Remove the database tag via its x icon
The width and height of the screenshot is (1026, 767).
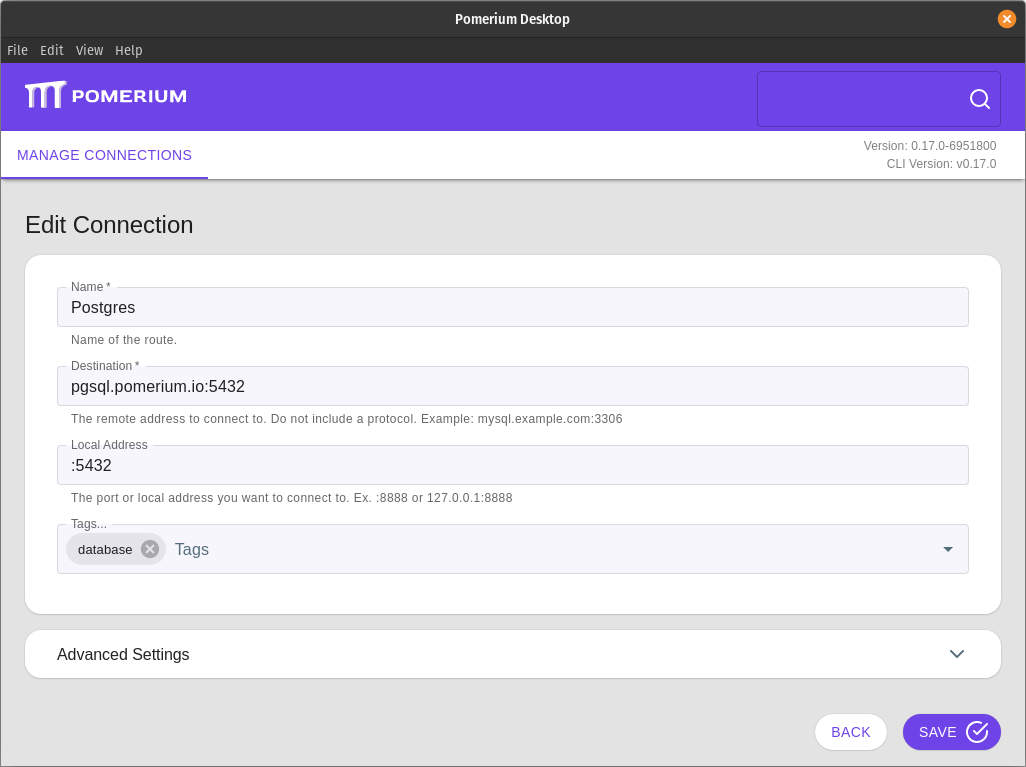(149, 549)
